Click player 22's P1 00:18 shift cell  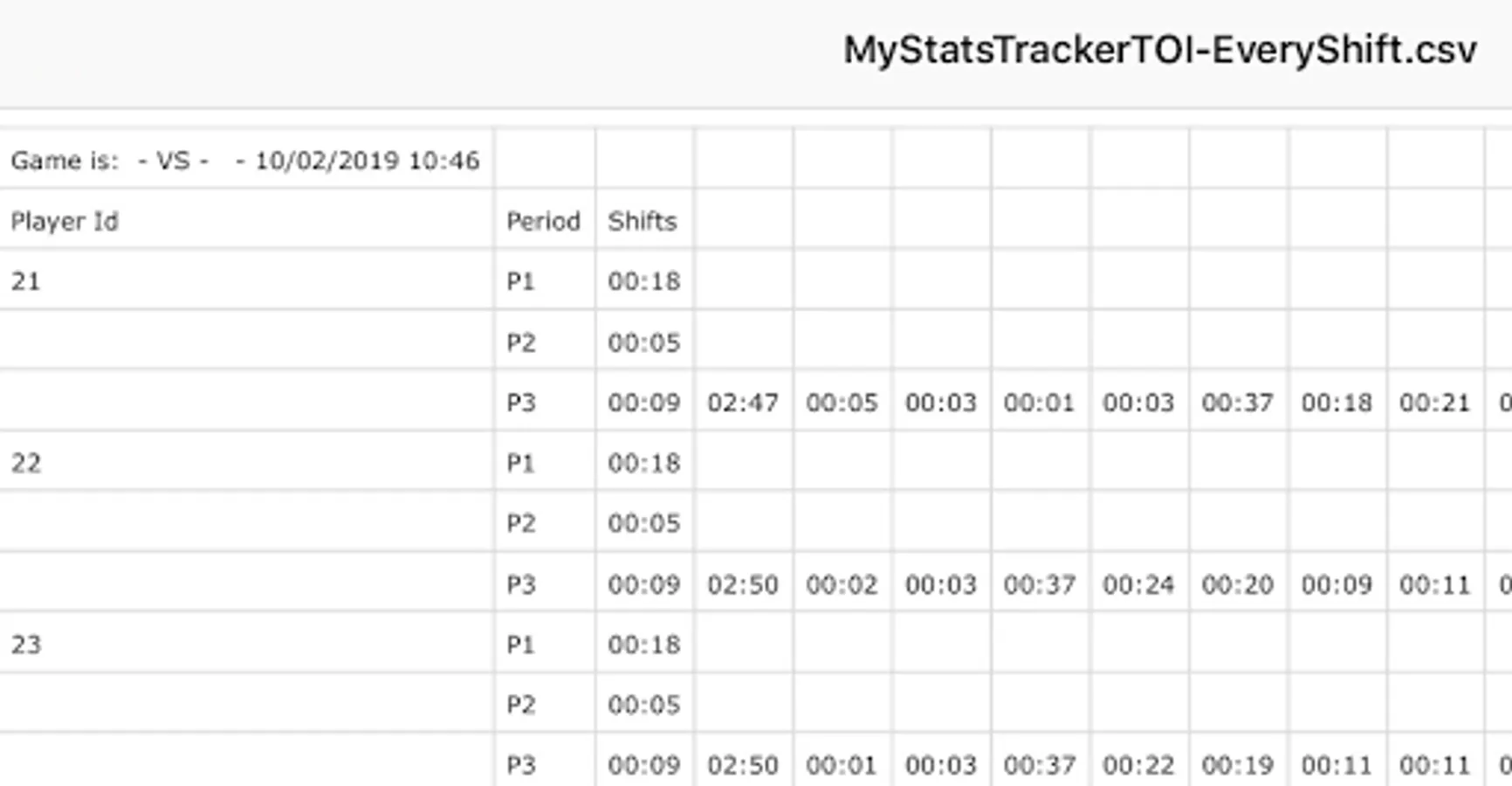644,463
